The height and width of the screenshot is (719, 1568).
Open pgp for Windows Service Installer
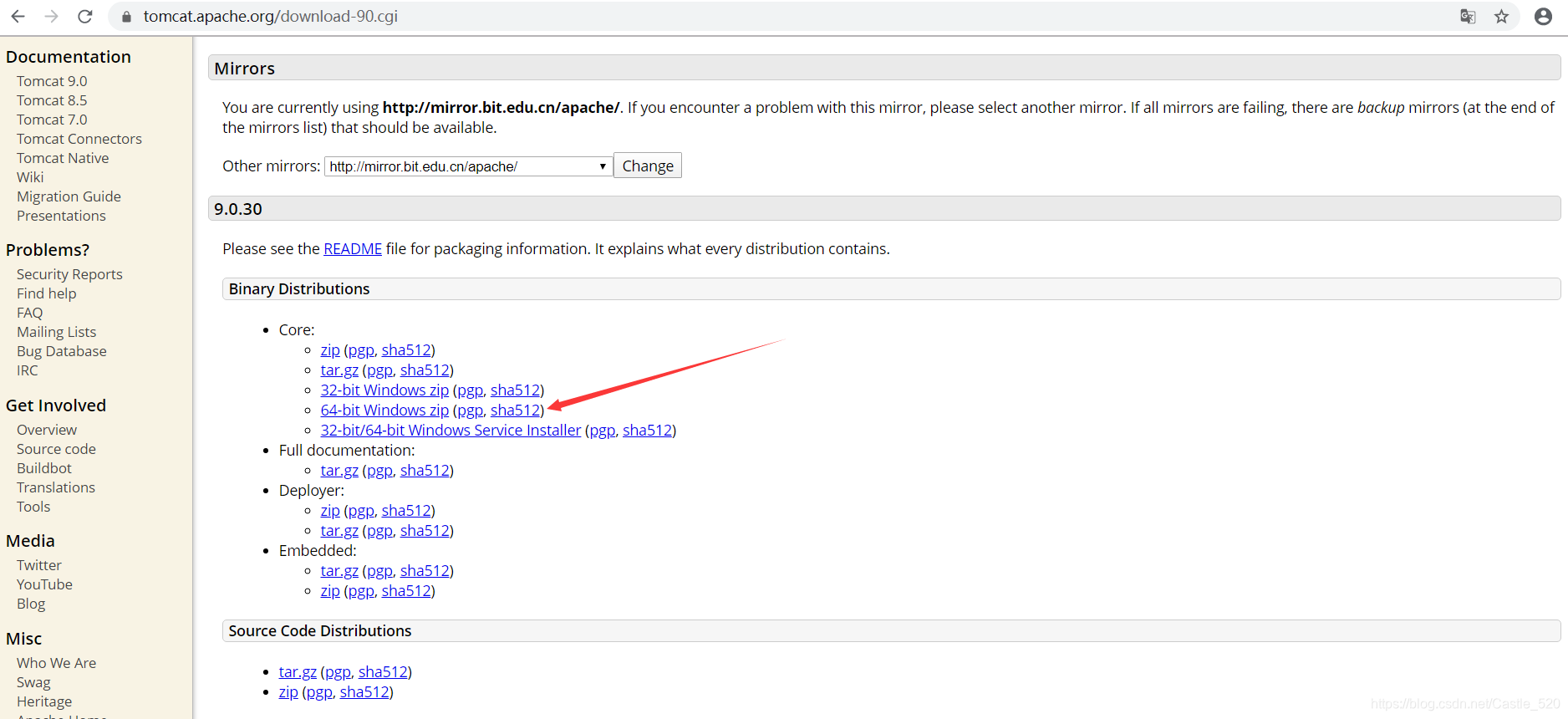click(x=603, y=430)
